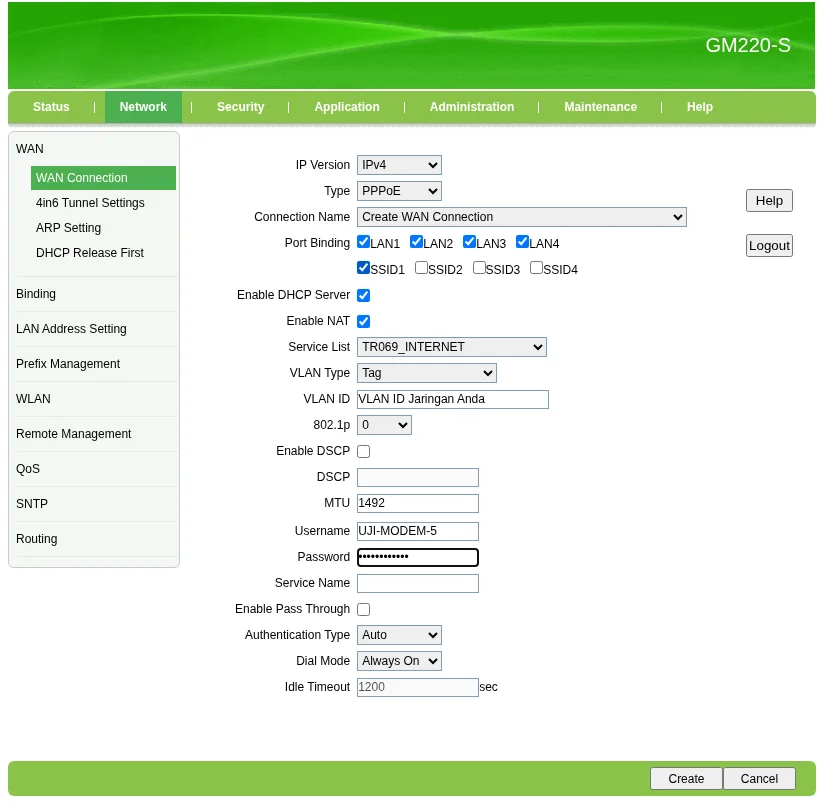Viewport: 824px width, 806px height.
Task: Click the Create button
Action: 686,779
